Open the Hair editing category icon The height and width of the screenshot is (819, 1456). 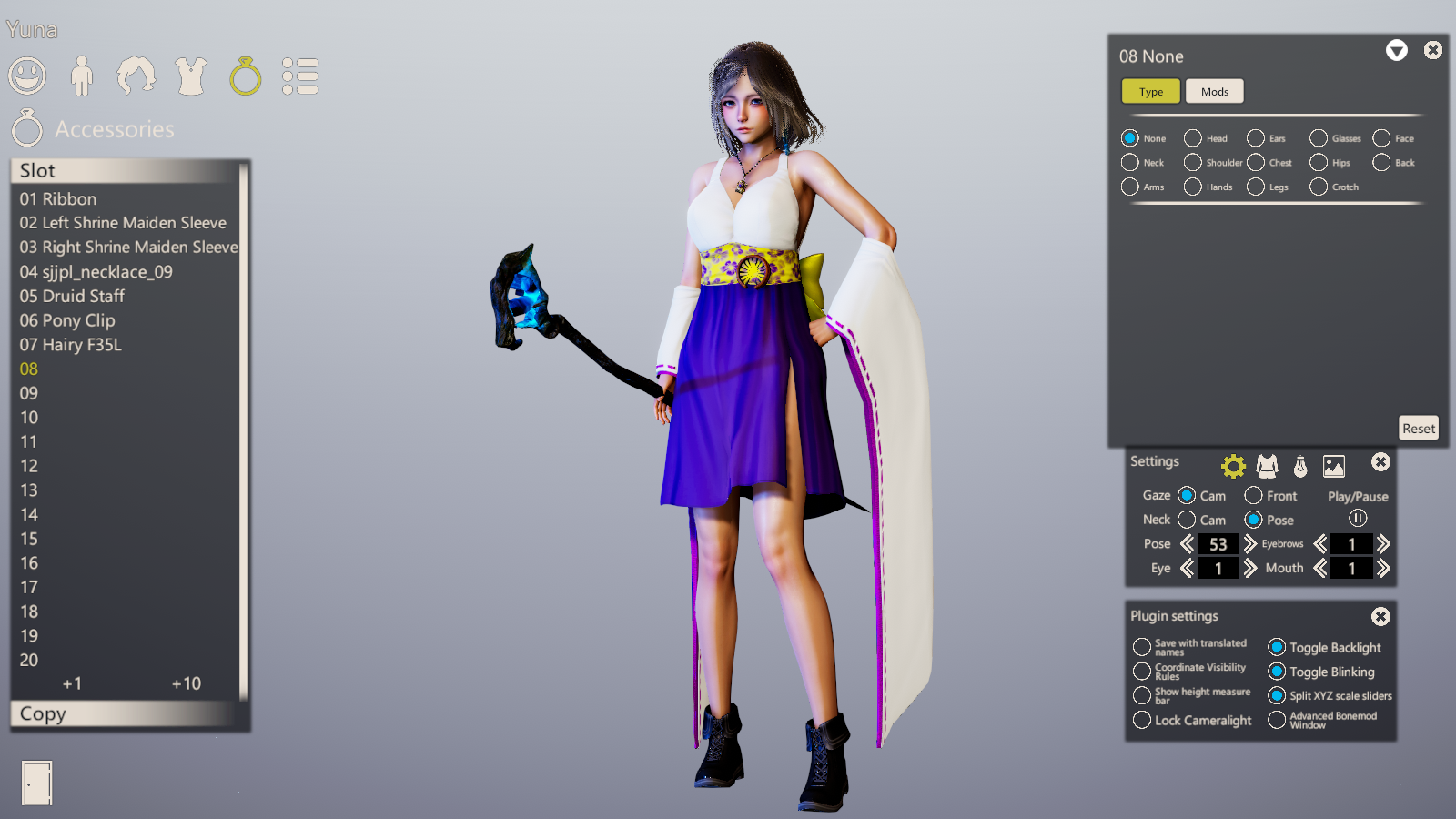point(136,76)
